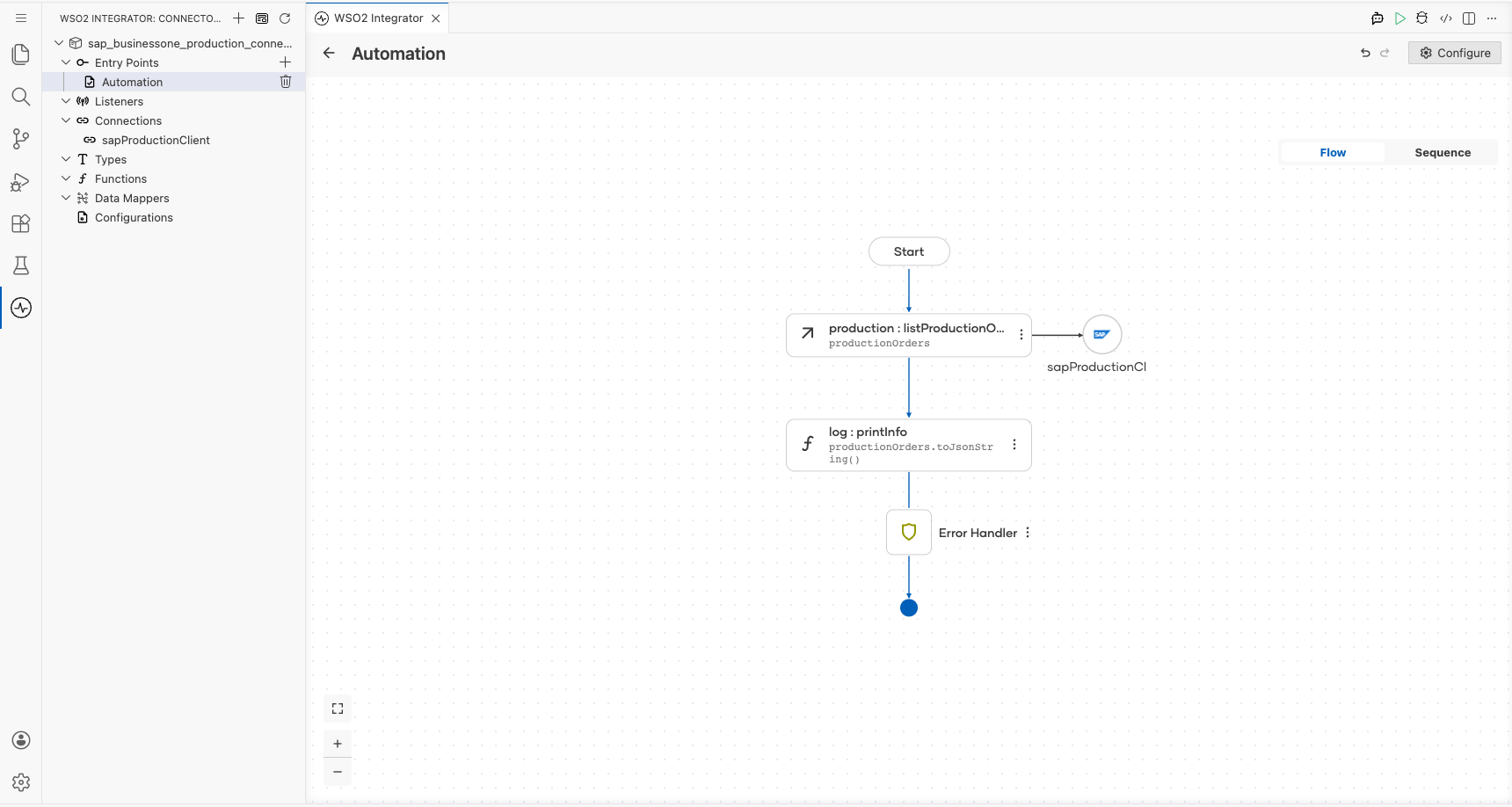Screen dimensions: 1512x807
Task: Add a new Entry Point
Action: (285, 62)
